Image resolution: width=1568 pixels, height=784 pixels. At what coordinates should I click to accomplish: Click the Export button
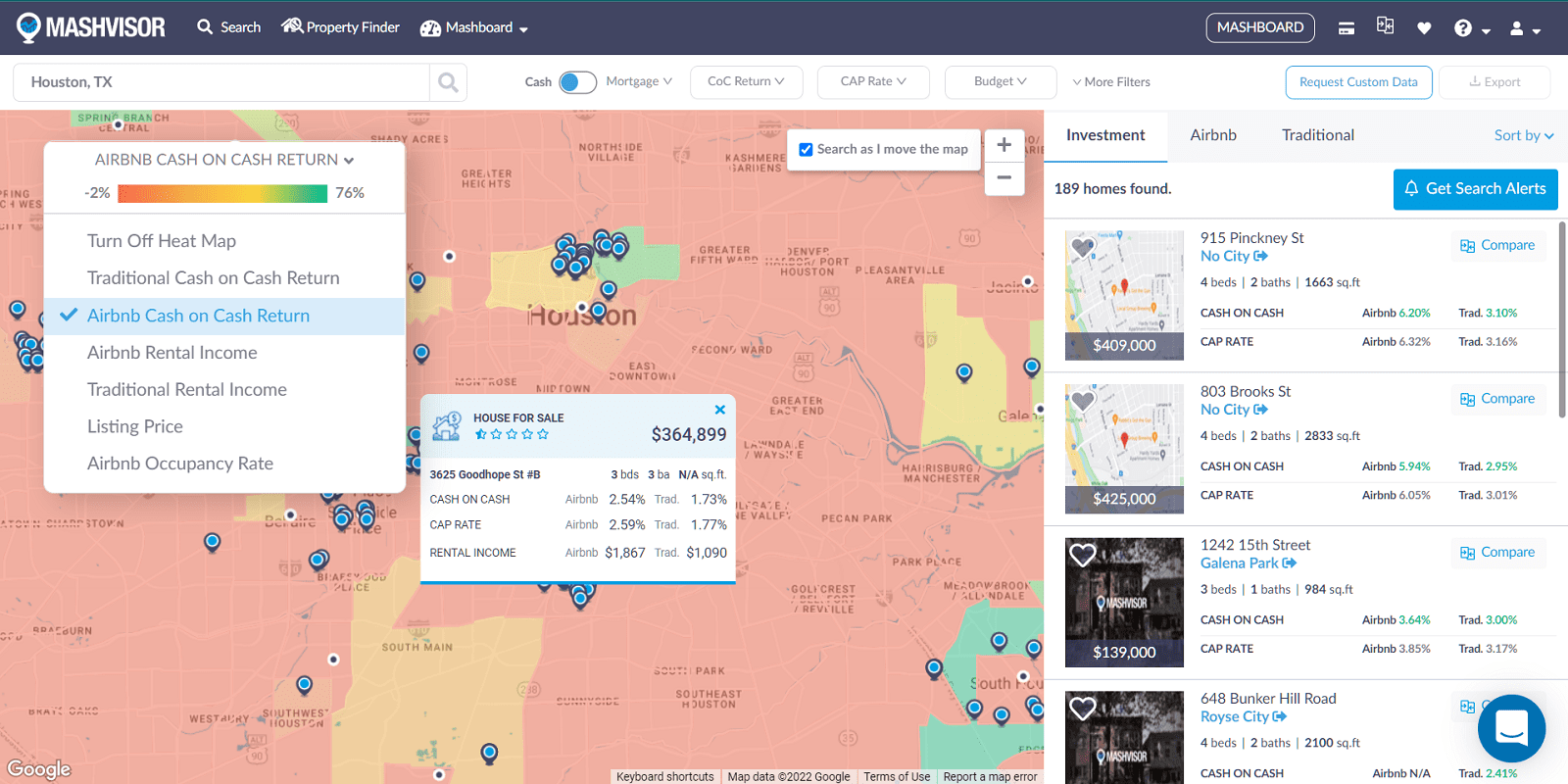tap(1494, 82)
